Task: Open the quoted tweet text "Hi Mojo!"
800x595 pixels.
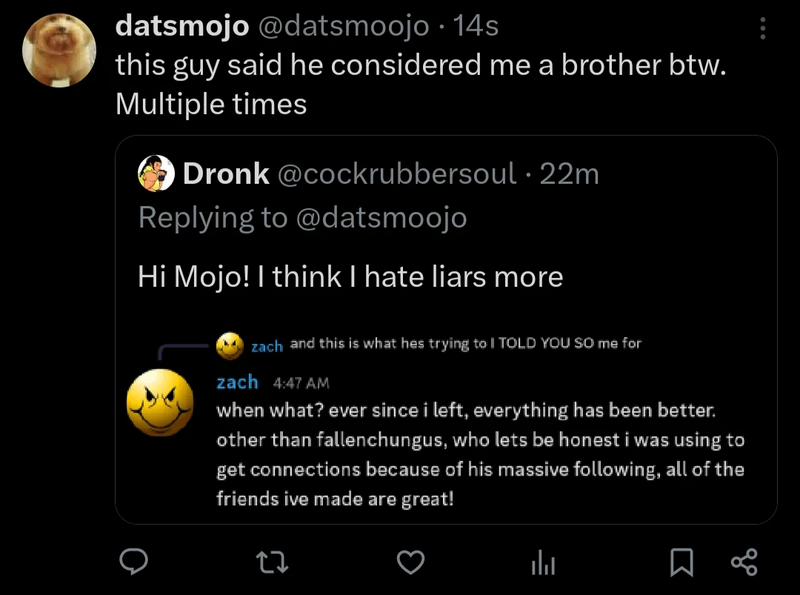Action: coord(350,276)
